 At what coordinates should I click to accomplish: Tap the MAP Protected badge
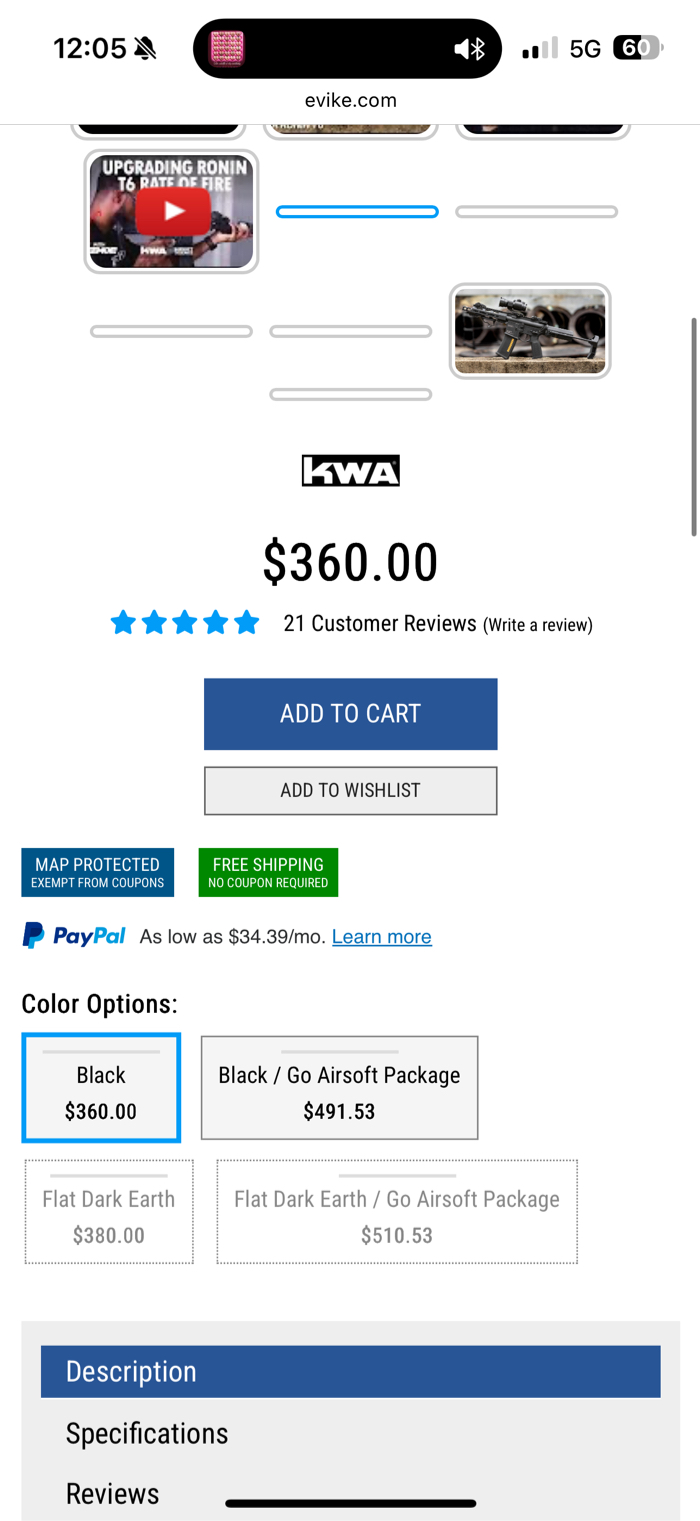click(97, 872)
